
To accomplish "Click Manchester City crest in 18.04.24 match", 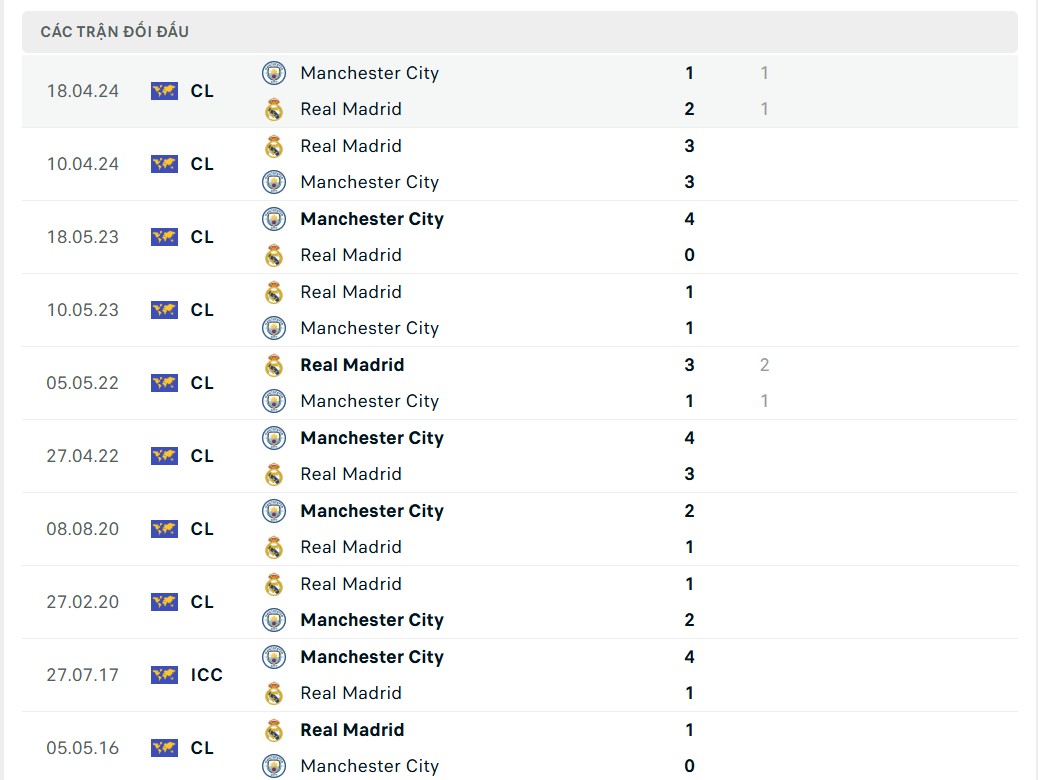I will pos(274,73).
